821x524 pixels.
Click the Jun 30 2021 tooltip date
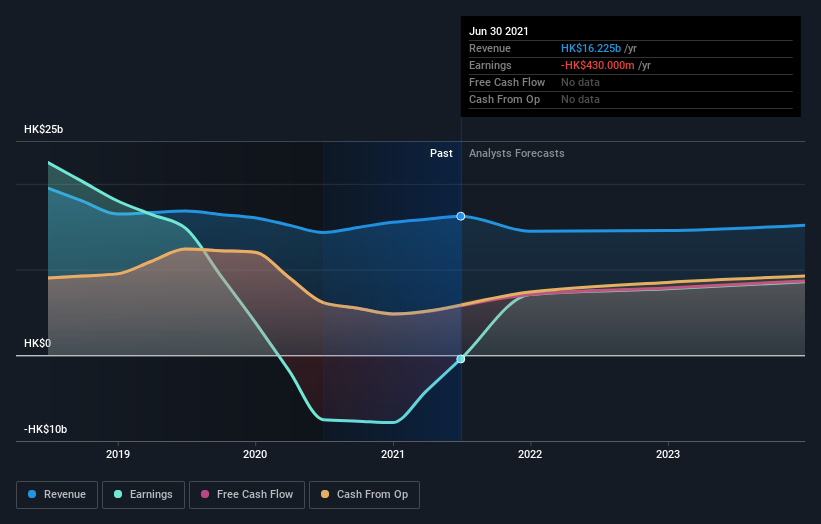click(x=499, y=31)
